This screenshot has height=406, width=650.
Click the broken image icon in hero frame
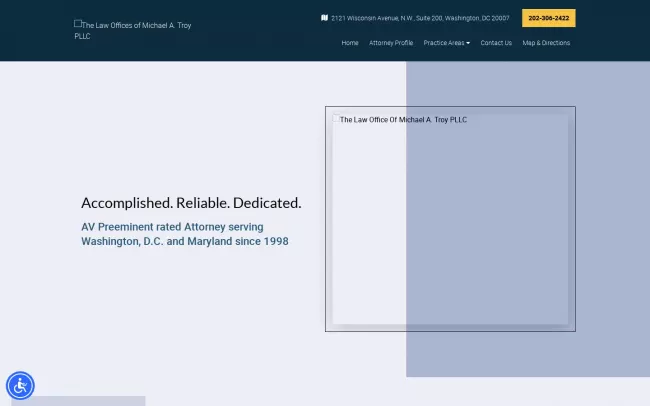point(336,118)
